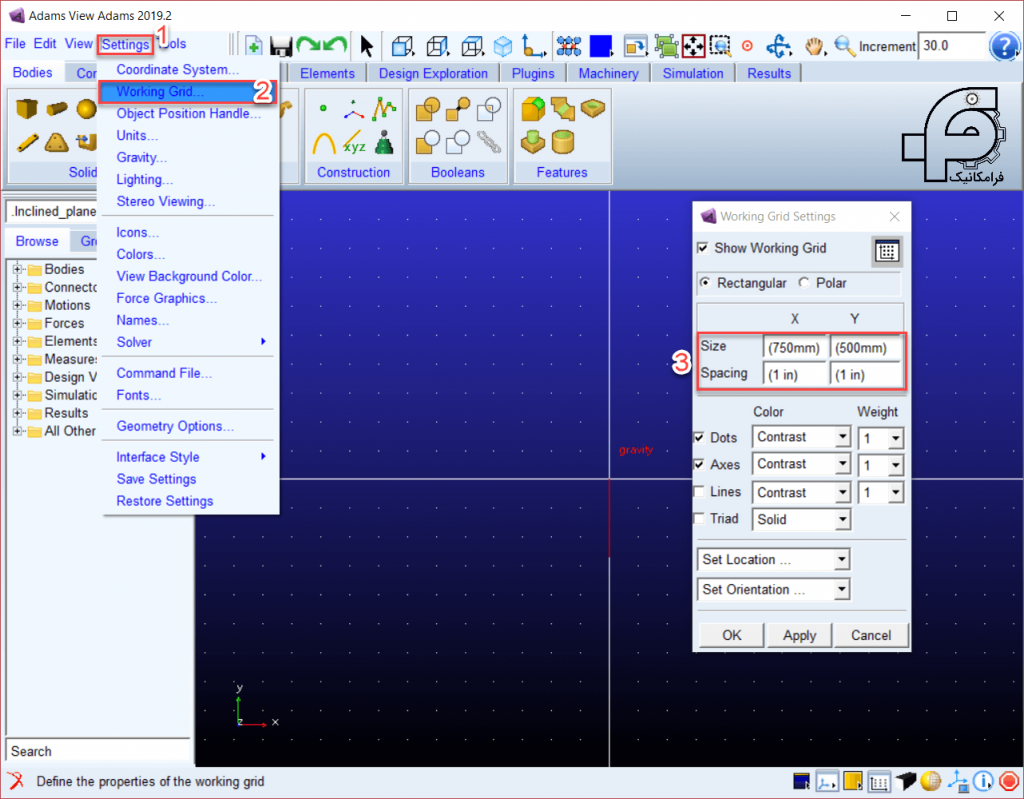Image resolution: width=1024 pixels, height=799 pixels.
Task: Click OK in Working Grid Settings
Action: (731, 635)
